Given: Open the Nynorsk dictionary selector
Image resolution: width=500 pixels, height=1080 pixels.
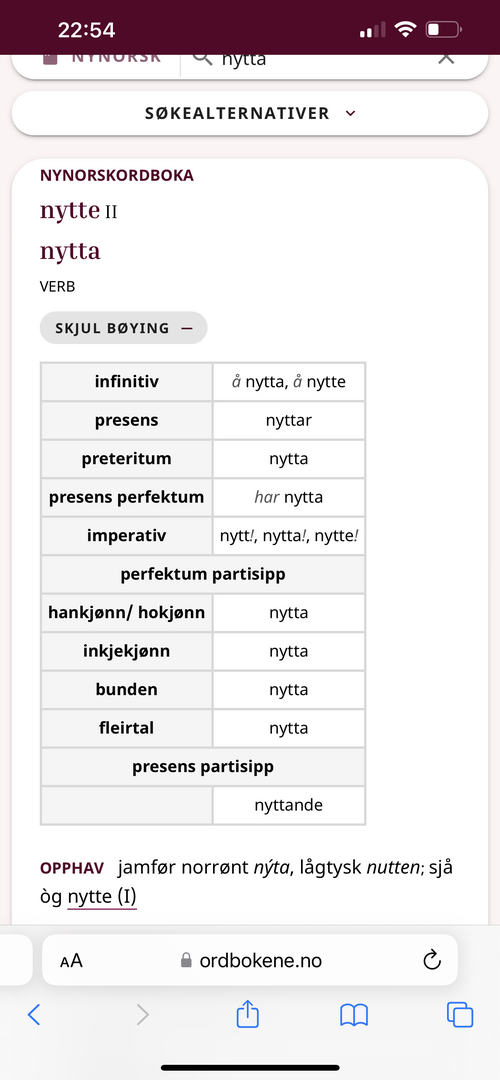Looking at the screenshot, I should [x=102, y=59].
